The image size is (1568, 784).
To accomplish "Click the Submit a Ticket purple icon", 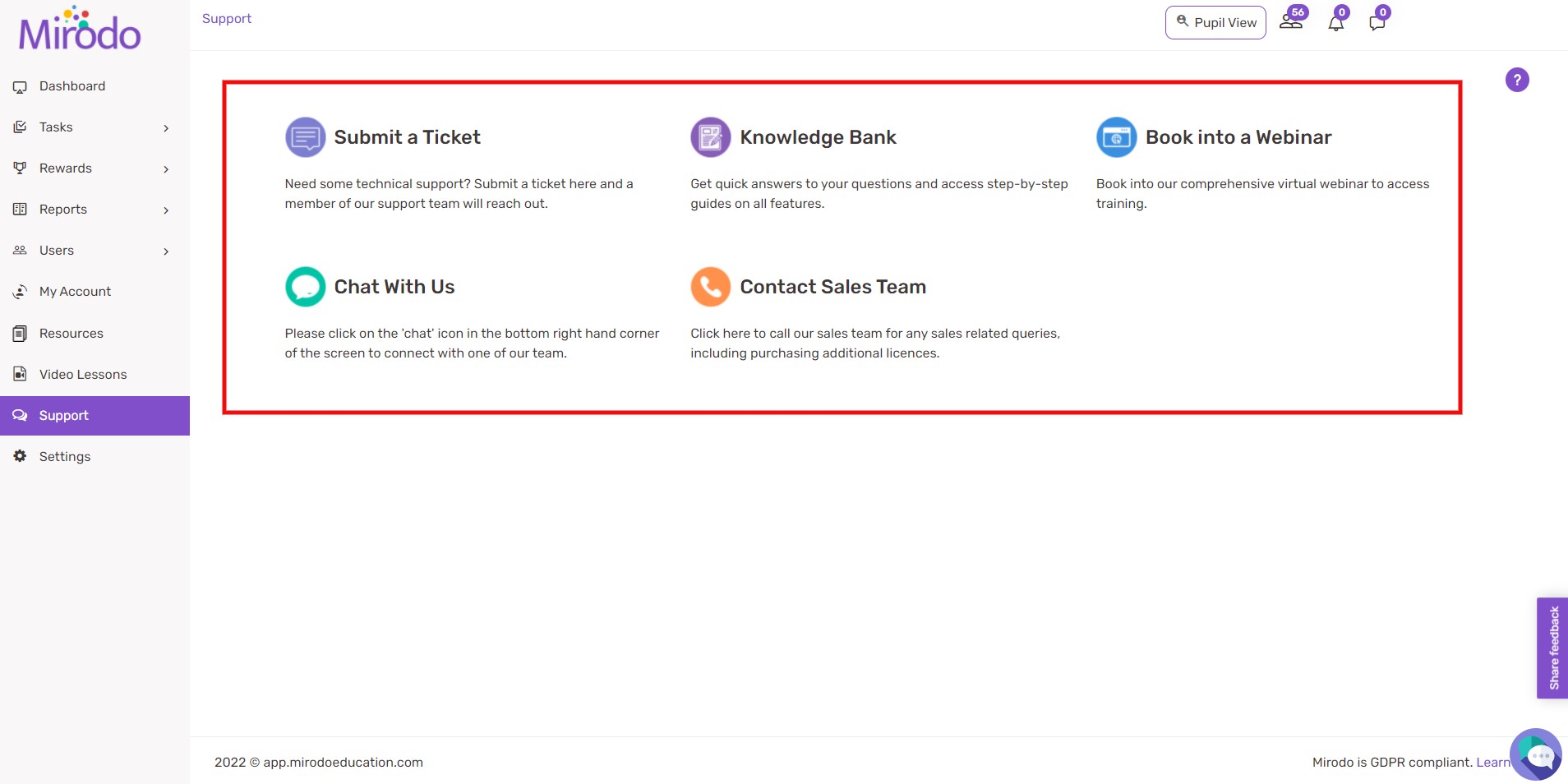I will [305, 137].
